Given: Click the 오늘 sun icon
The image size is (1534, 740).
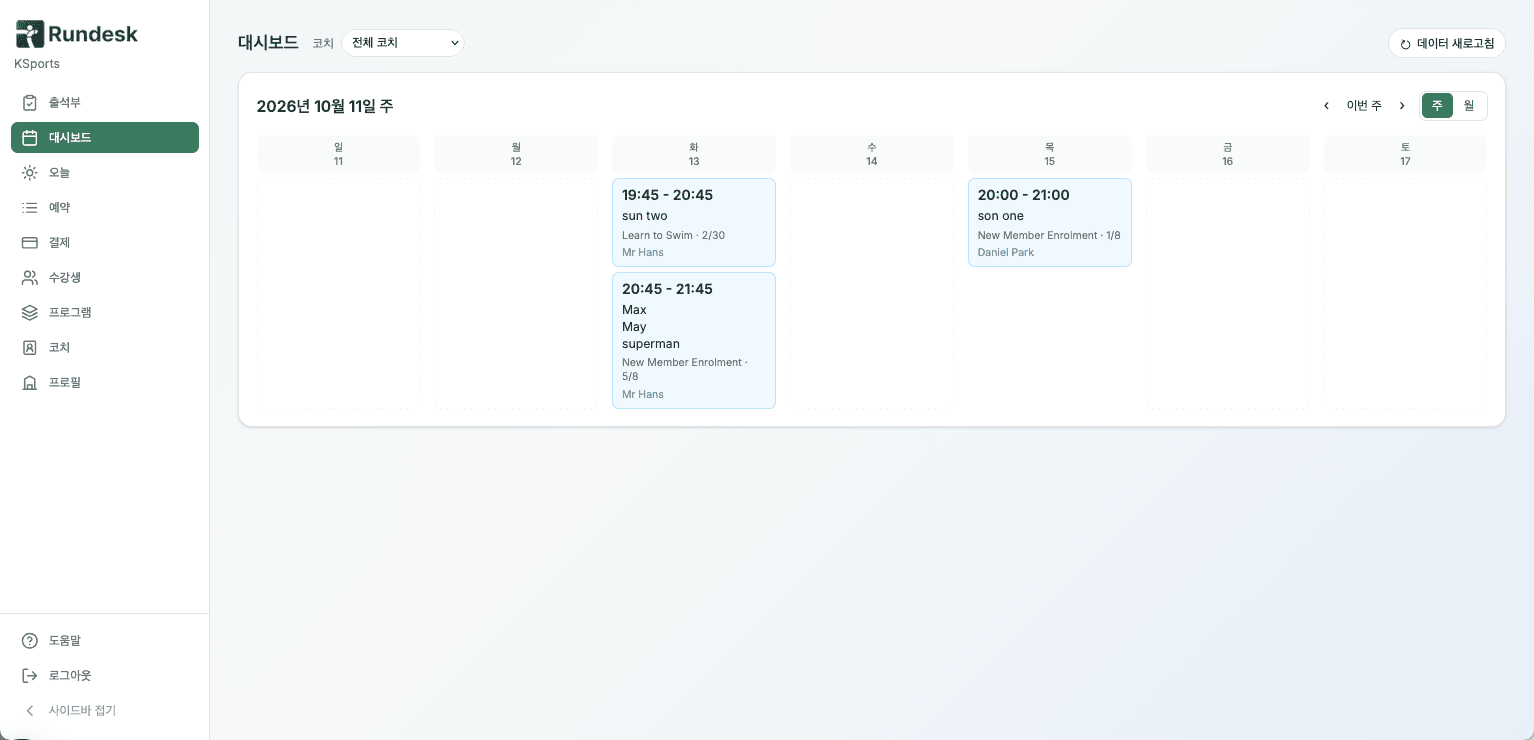Looking at the screenshot, I should [30, 173].
